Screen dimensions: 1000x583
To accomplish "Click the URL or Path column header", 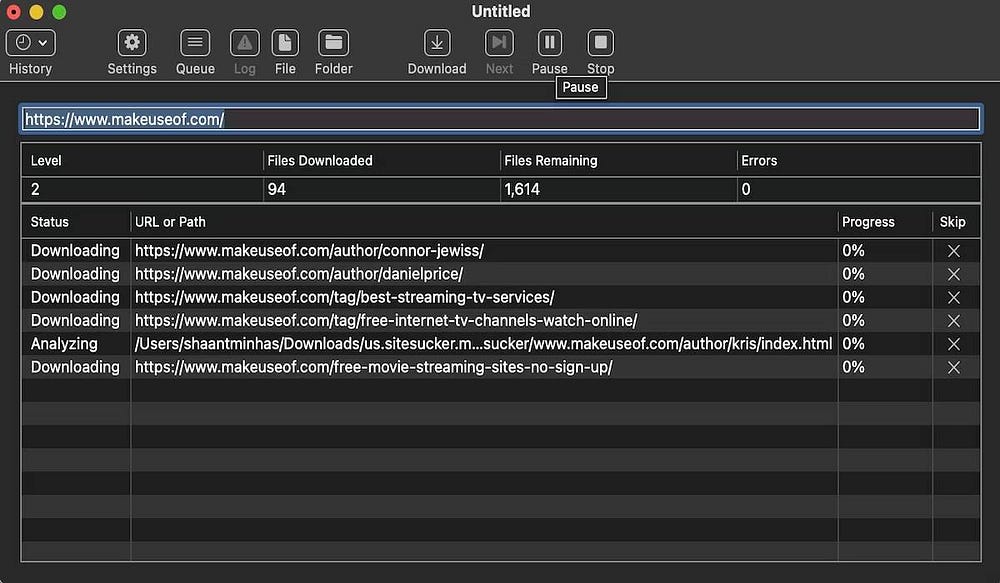I will pyautogui.click(x=170, y=222).
